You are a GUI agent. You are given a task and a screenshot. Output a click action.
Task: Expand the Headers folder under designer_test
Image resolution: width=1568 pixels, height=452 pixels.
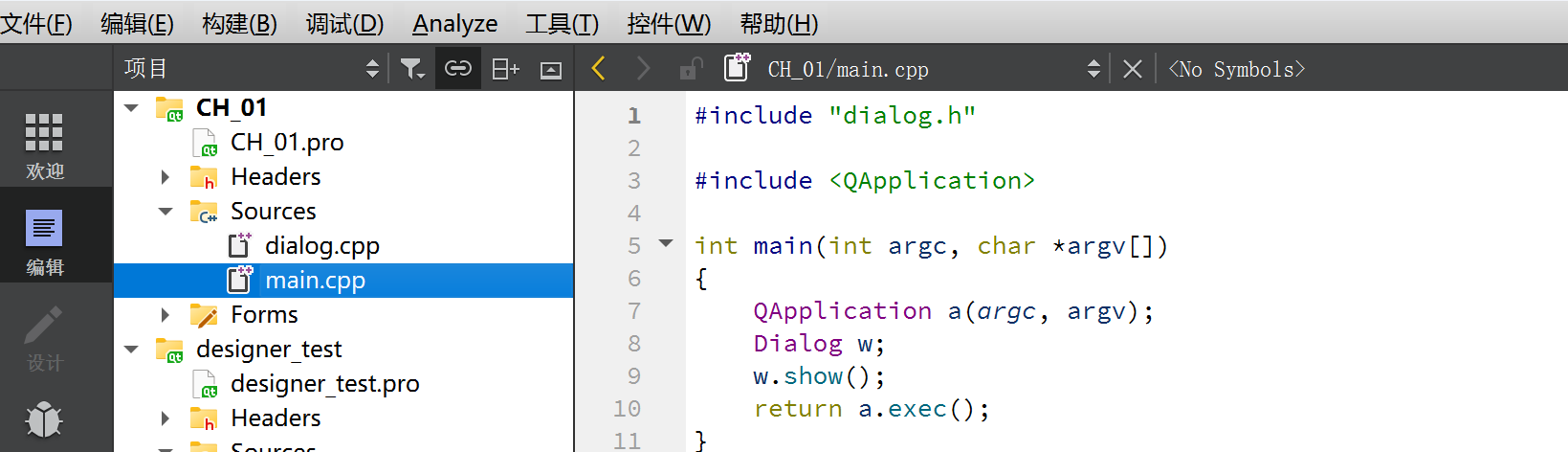click(166, 418)
